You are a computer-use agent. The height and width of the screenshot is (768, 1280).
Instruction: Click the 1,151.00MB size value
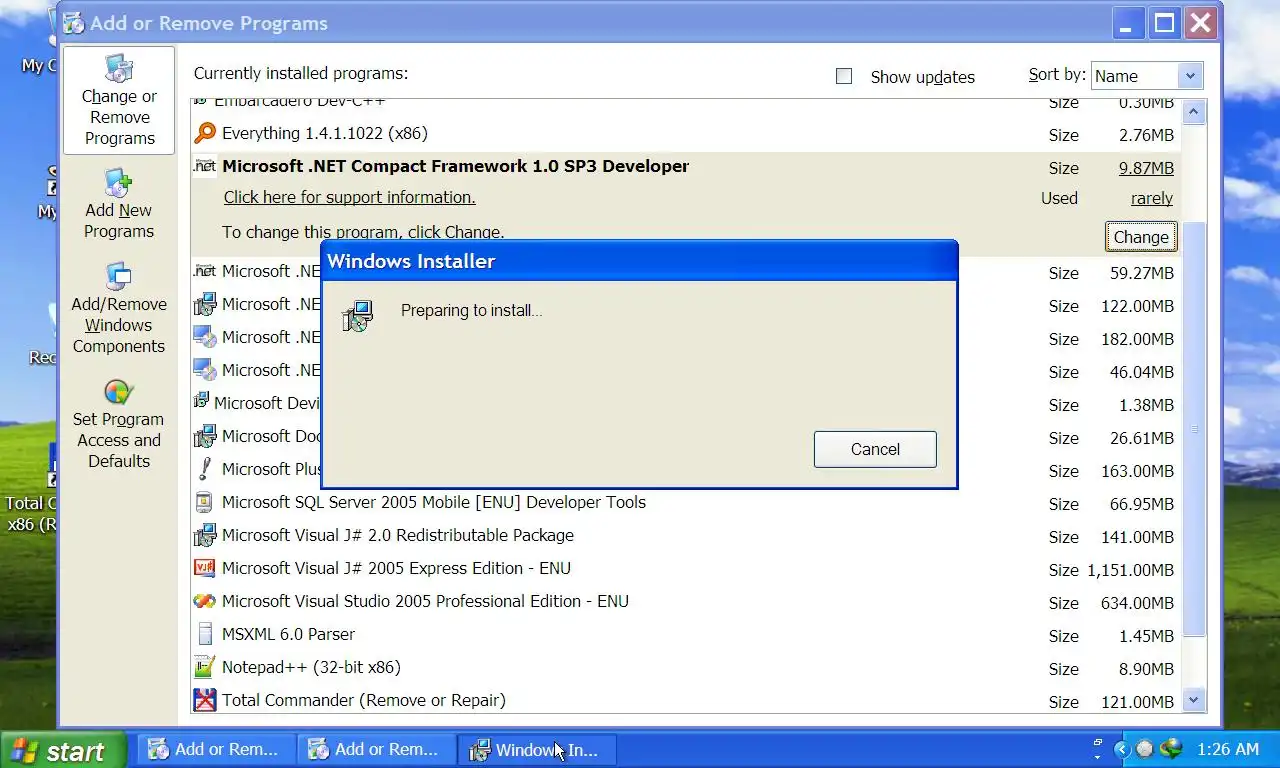tap(1131, 570)
